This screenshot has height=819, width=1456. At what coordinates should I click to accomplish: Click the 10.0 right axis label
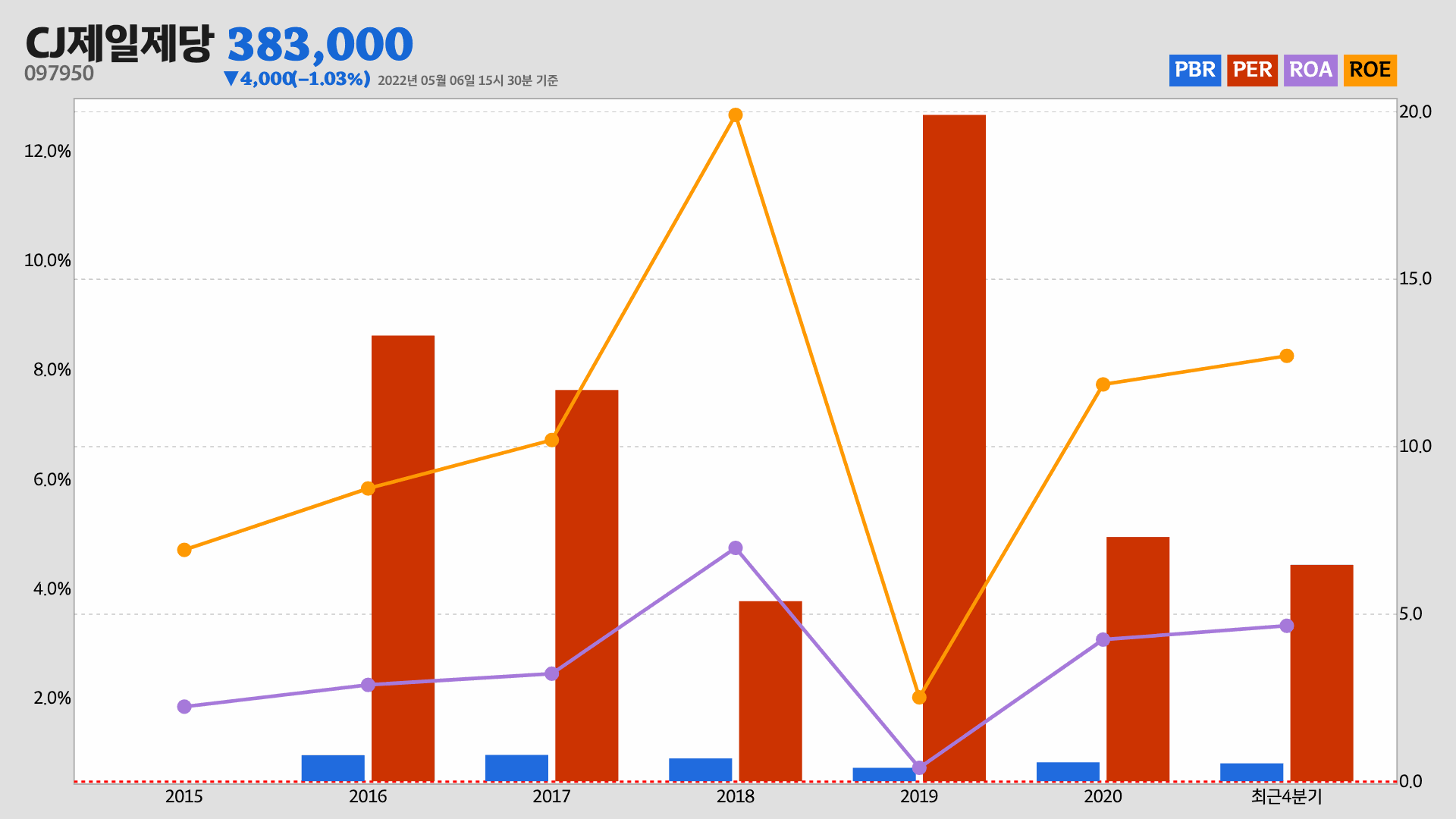coord(1415,446)
